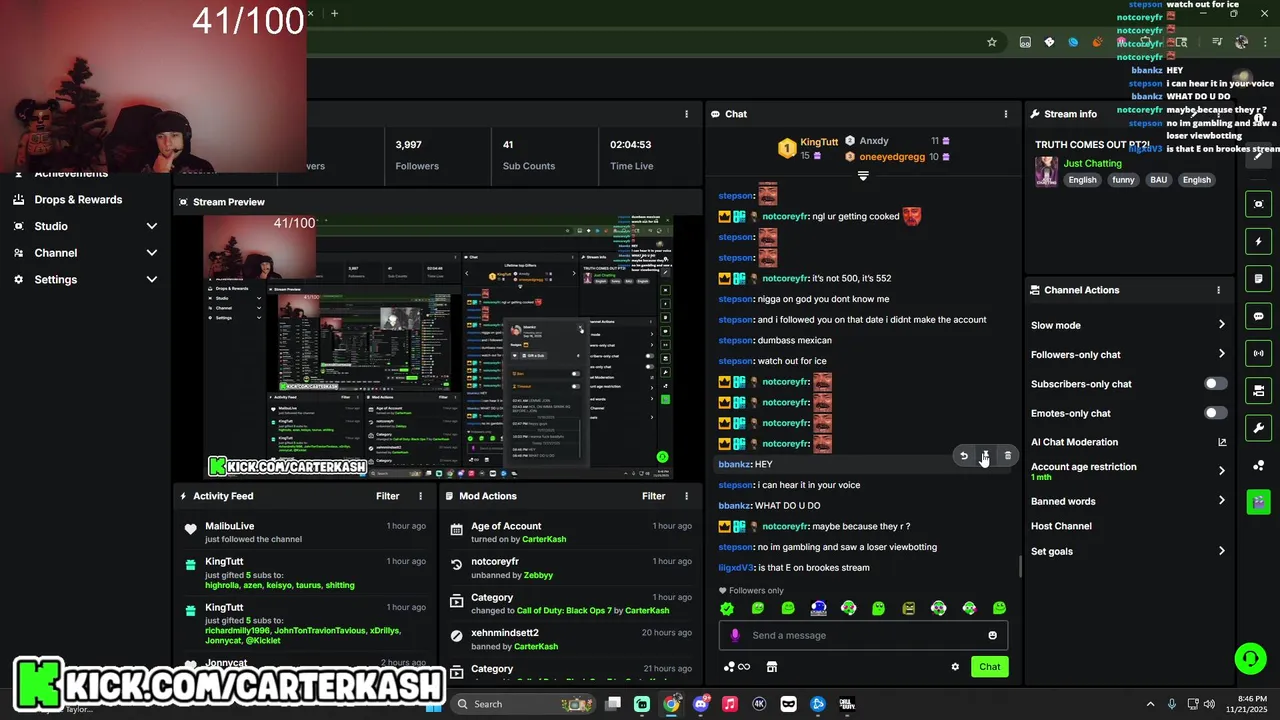Open the chat settings gear icon
Image resolution: width=1280 pixels, height=720 pixels.
coord(955,667)
